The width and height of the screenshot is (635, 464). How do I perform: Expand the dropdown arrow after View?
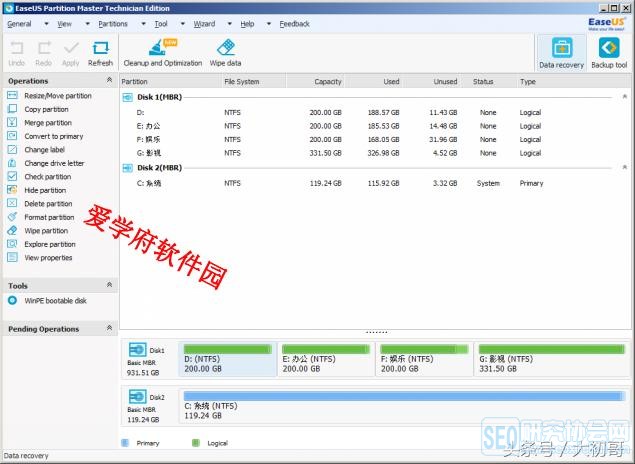(87, 24)
